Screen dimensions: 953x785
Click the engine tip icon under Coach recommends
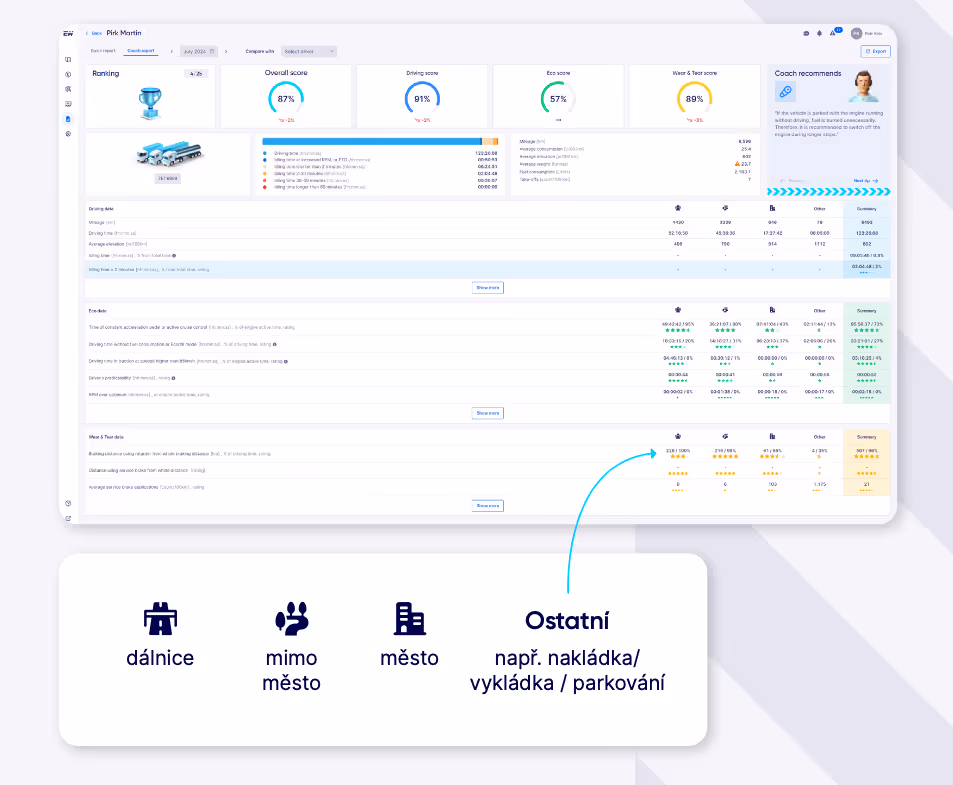point(785,92)
